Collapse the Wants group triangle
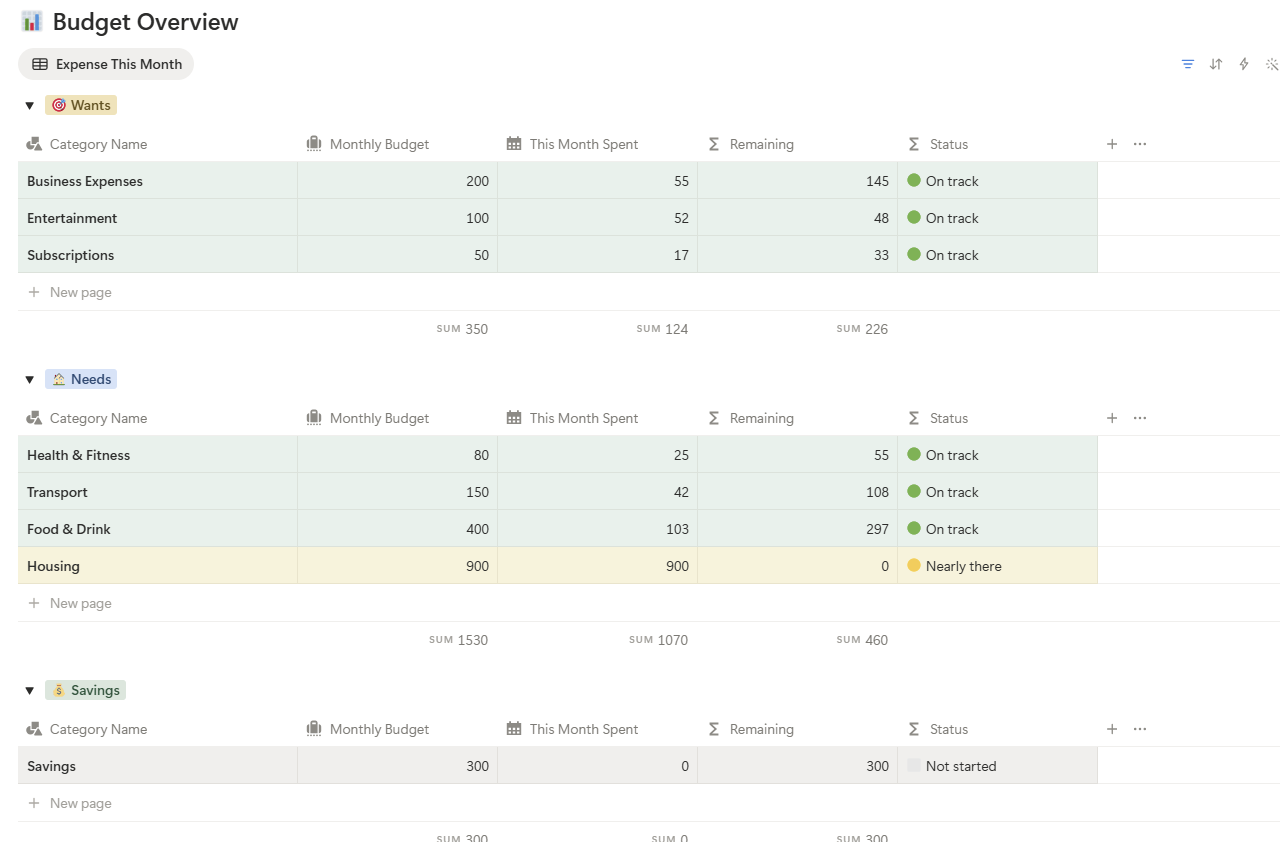1280x842 pixels. [x=29, y=105]
